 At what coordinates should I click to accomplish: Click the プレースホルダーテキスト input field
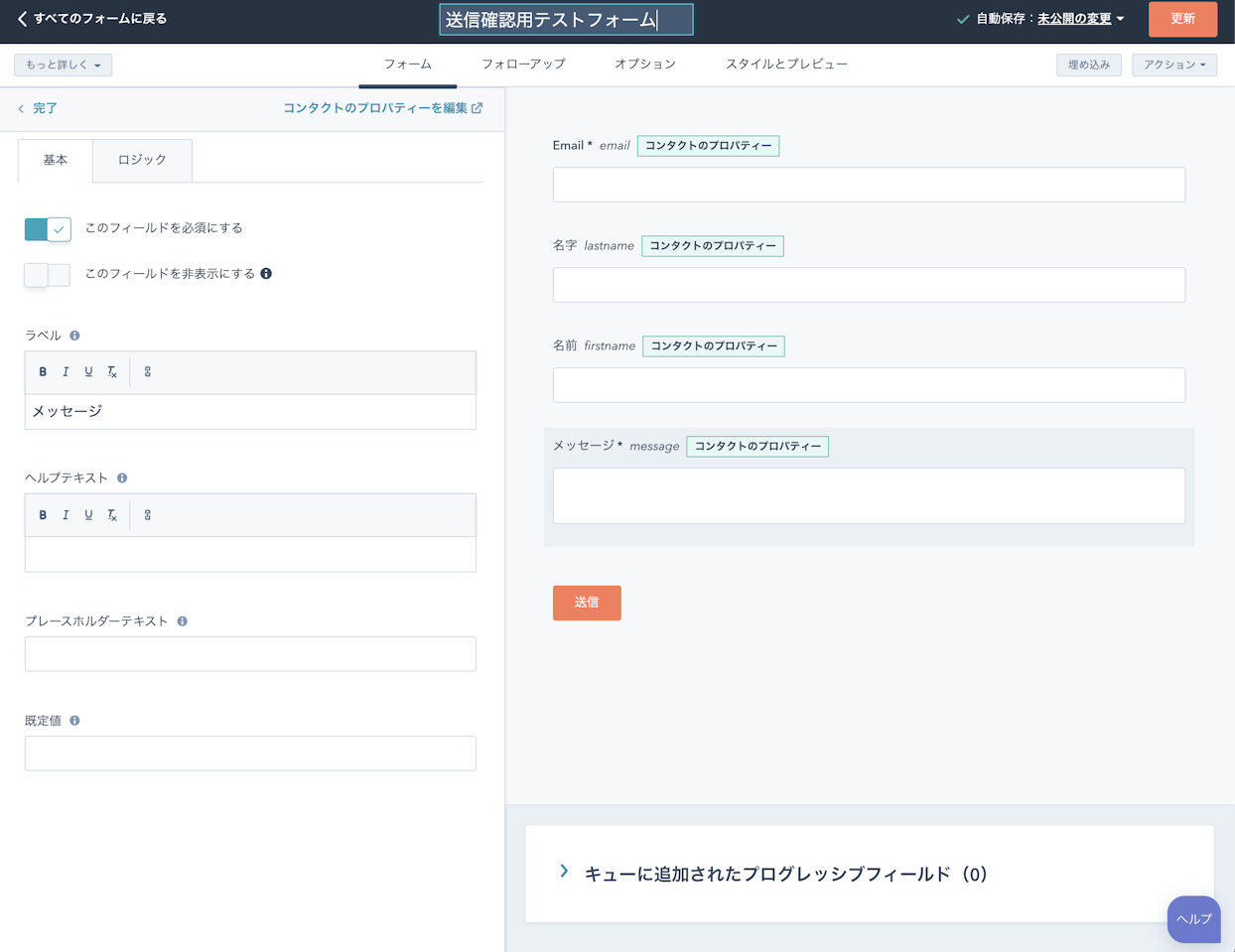click(250, 654)
